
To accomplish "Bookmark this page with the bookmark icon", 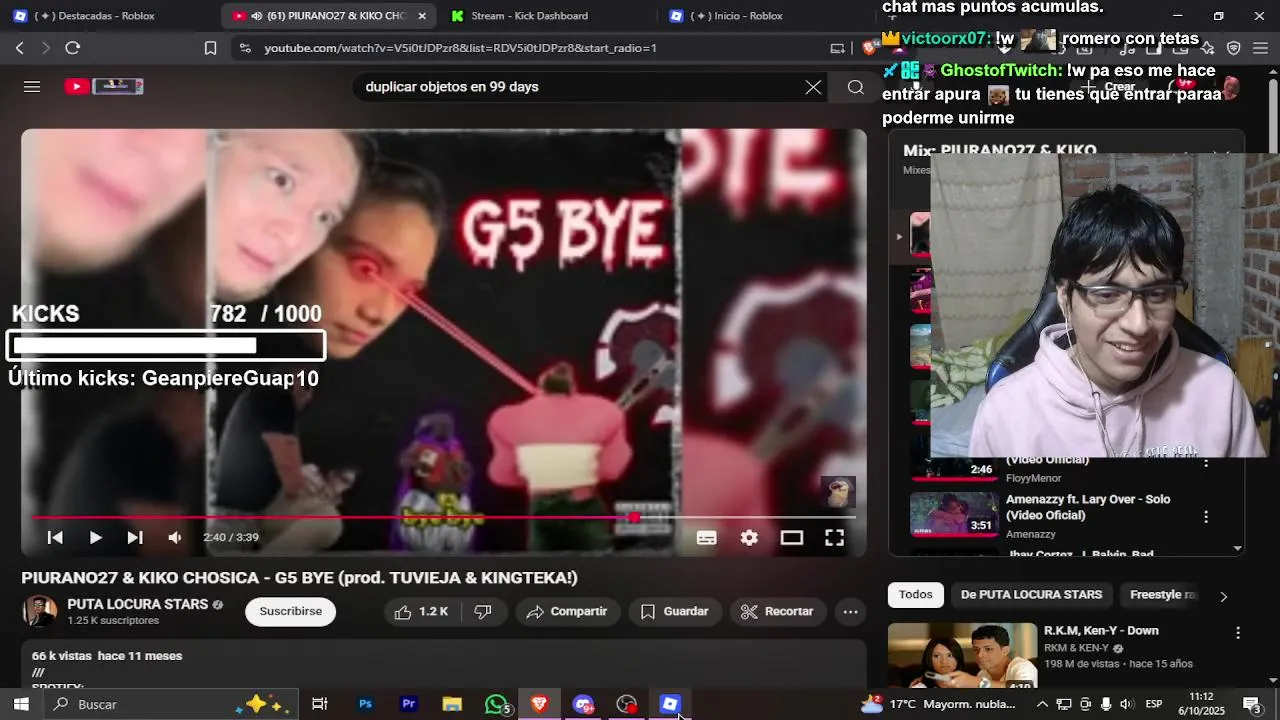I will click(210, 48).
